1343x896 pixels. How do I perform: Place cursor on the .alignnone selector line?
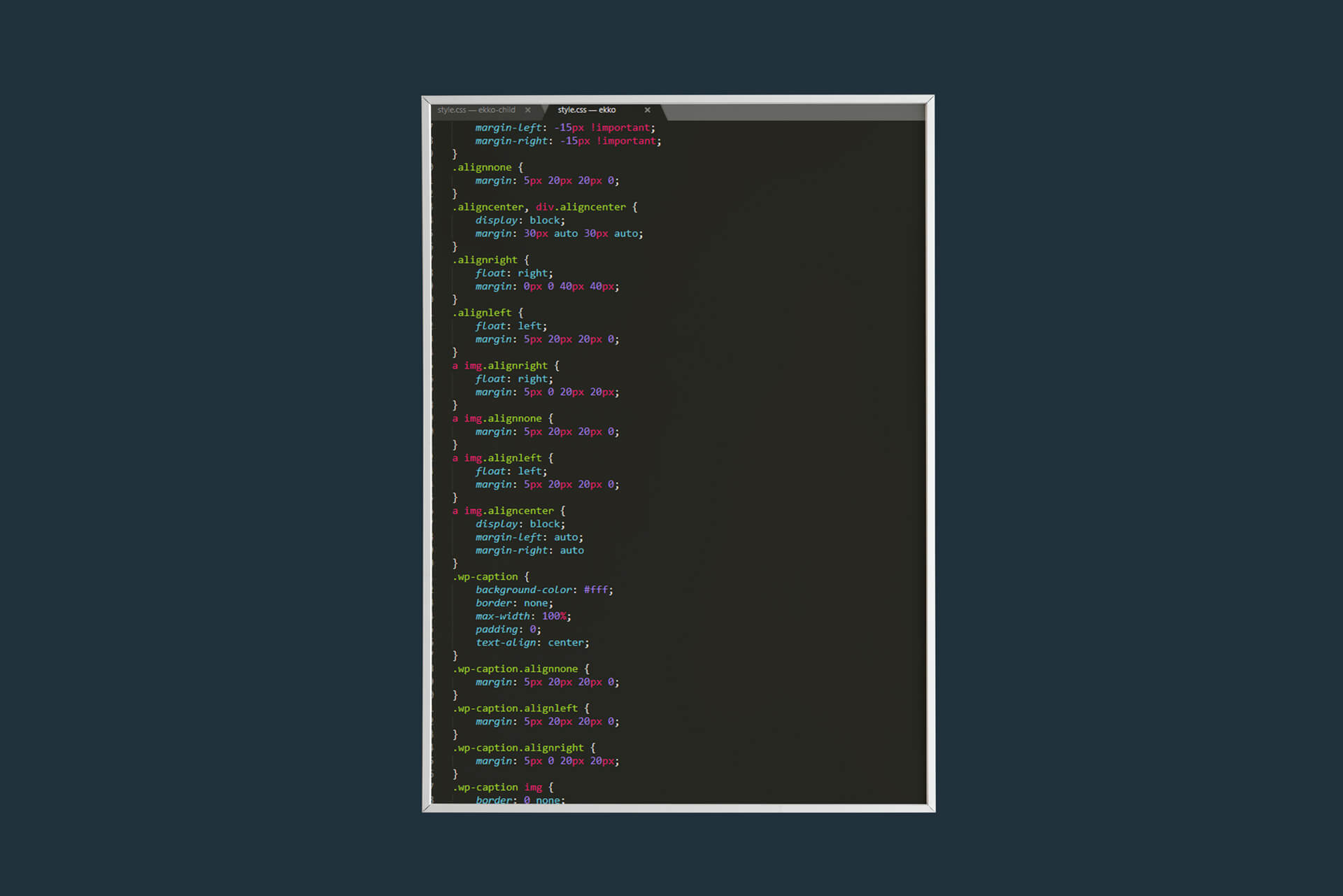[x=484, y=167]
